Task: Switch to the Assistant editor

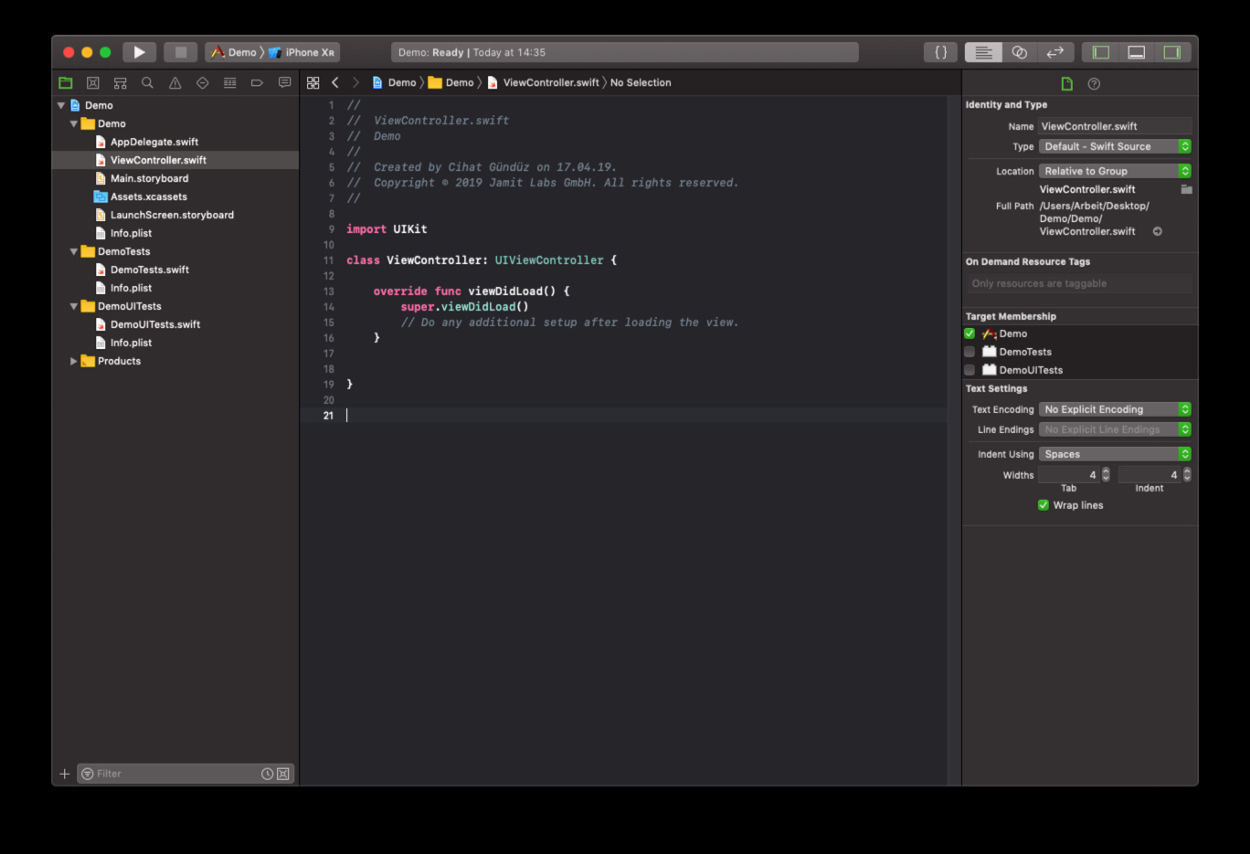Action: (x=1018, y=51)
